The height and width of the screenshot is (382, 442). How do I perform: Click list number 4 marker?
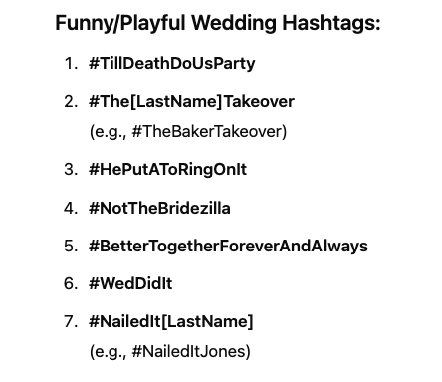click(71, 208)
